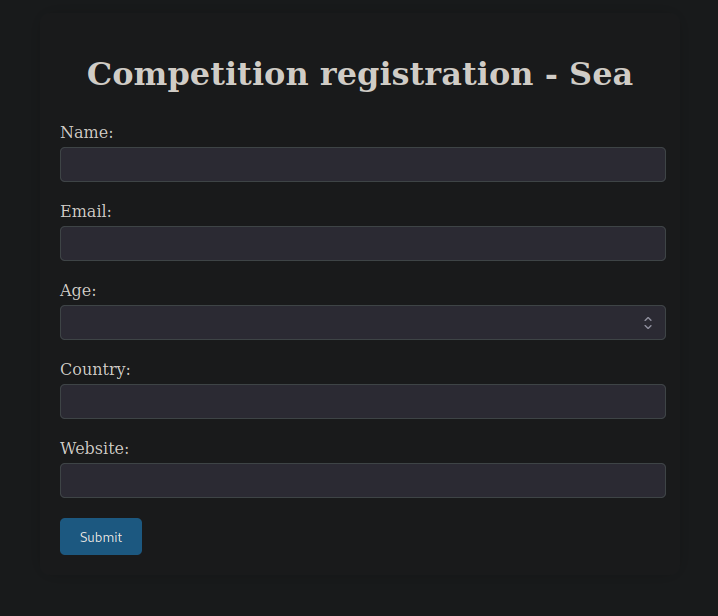Click the word "Sea" in the title

[601, 75]
